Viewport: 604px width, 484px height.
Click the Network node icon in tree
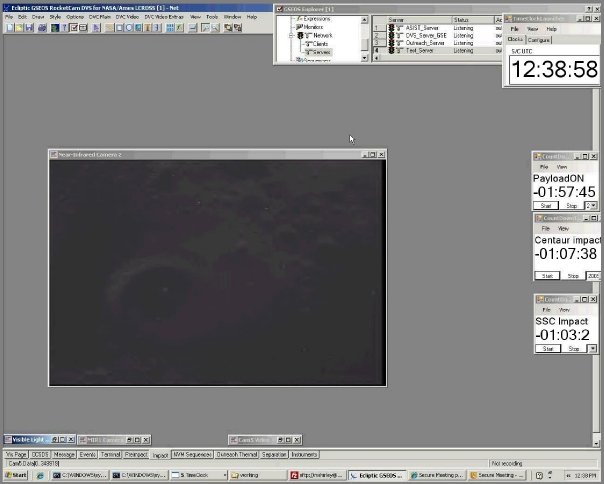[298, 35]
